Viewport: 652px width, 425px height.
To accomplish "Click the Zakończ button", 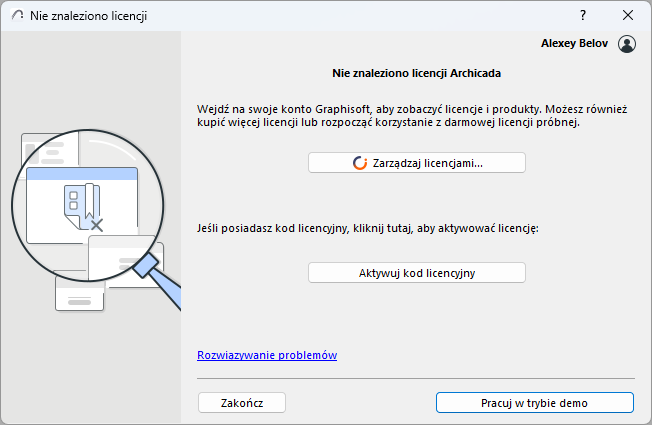I will (x=242, y=403).
